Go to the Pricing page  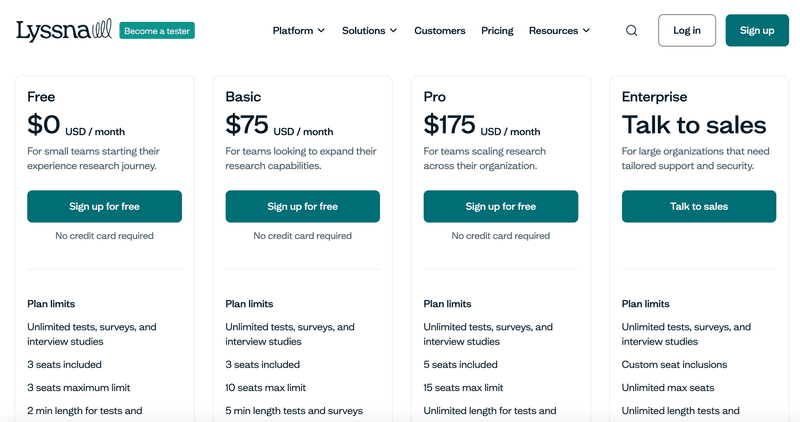pyautogui.click(x=497, y=30)
